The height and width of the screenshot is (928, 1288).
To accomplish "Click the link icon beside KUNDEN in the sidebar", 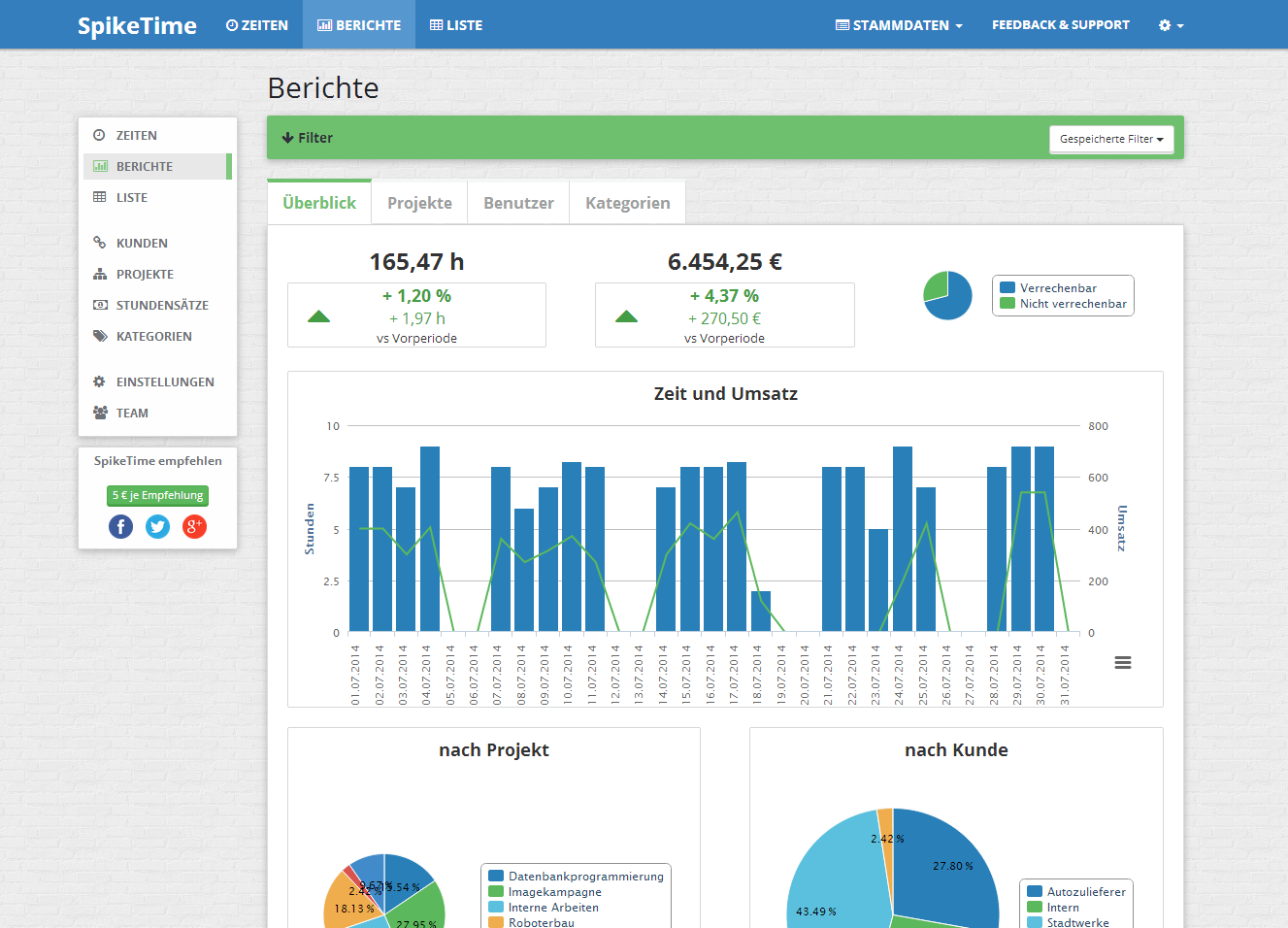I will [x=100, y=243].
